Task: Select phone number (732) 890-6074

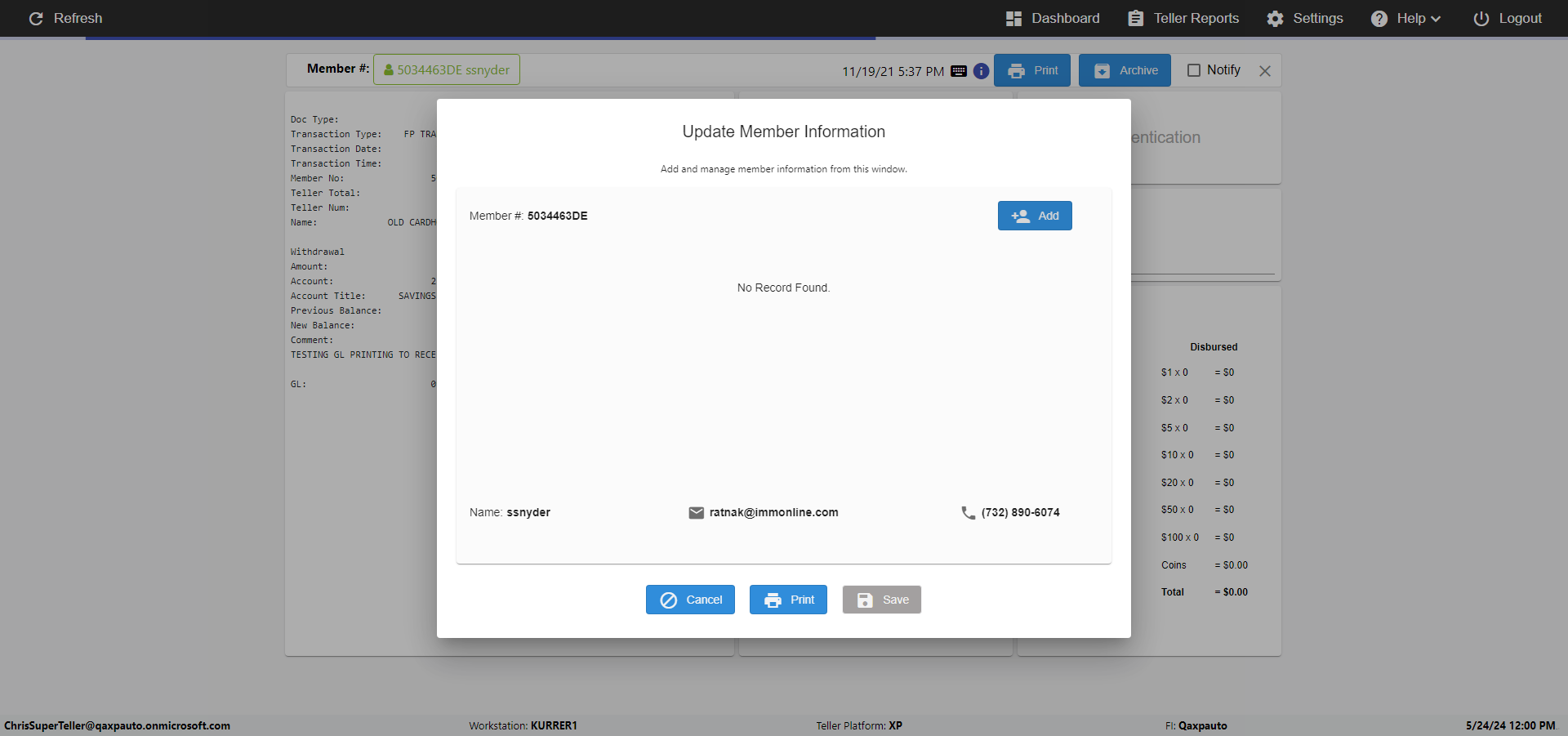Action: click(1021, 512)
